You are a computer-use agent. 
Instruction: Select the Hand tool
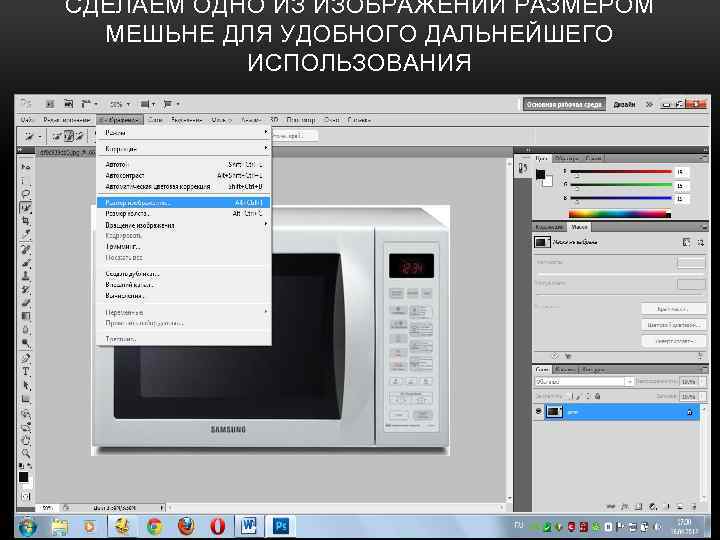[26, 440]
